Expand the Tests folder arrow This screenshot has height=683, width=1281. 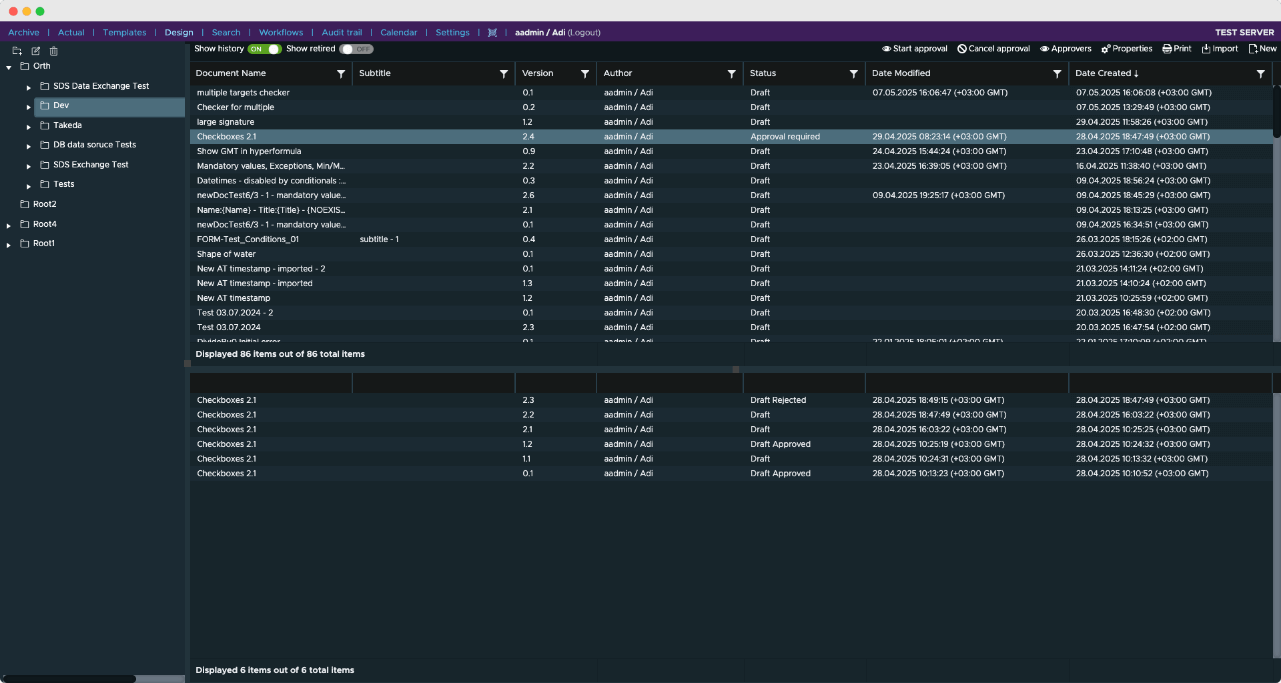[29, 185]
